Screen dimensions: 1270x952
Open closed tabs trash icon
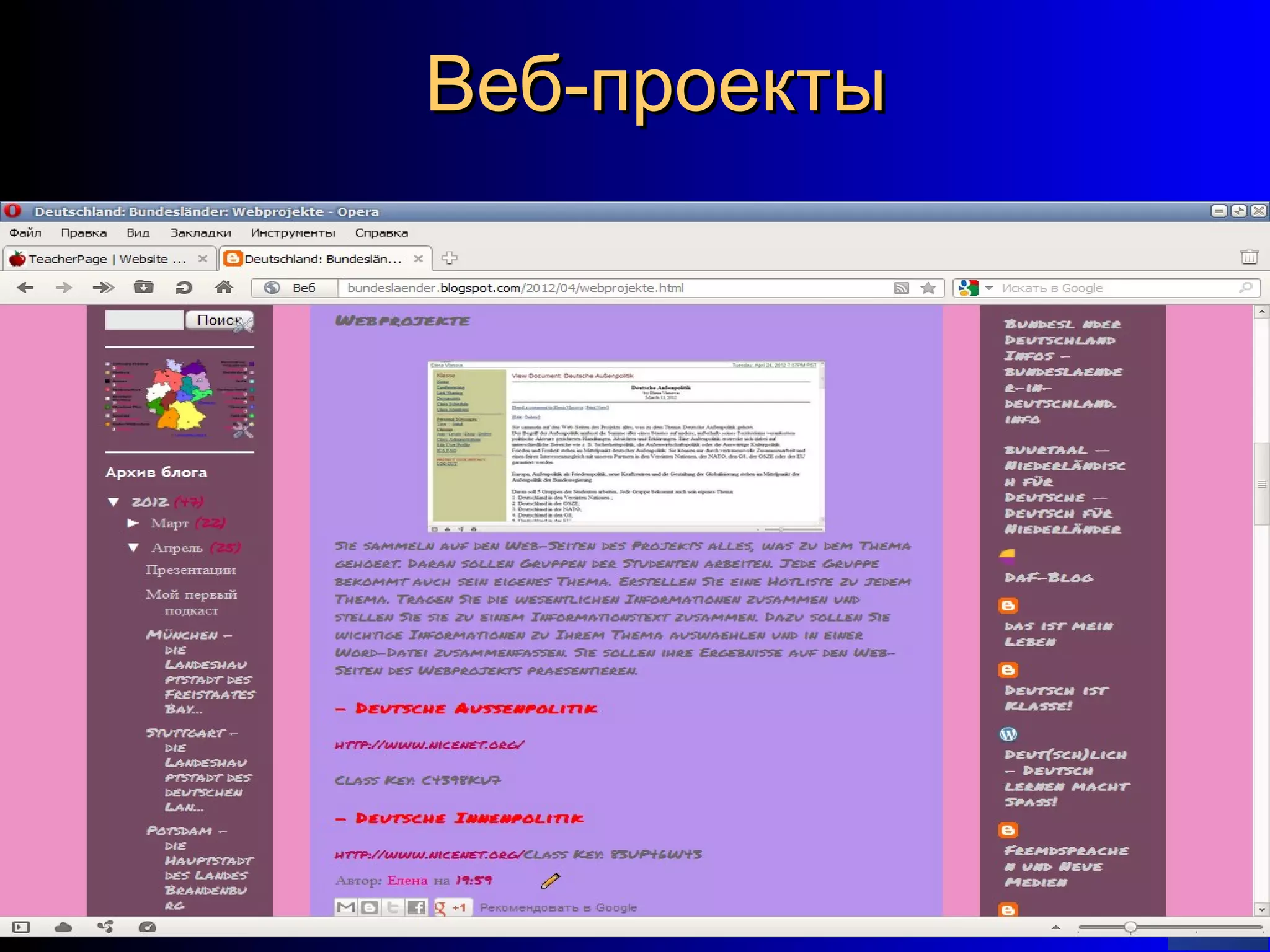[x=1249, y=257]
